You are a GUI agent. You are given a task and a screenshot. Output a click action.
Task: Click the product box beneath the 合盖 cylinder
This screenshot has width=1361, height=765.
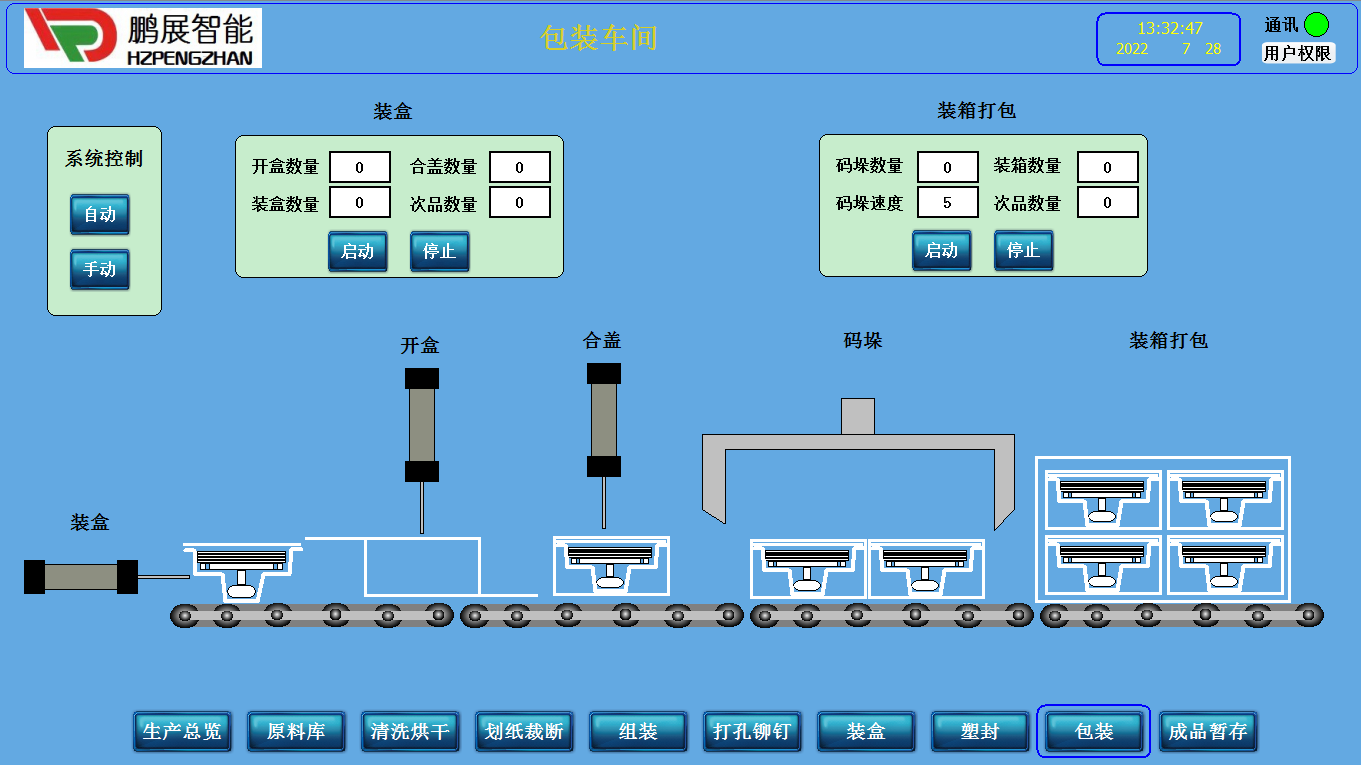click(611, 566)
